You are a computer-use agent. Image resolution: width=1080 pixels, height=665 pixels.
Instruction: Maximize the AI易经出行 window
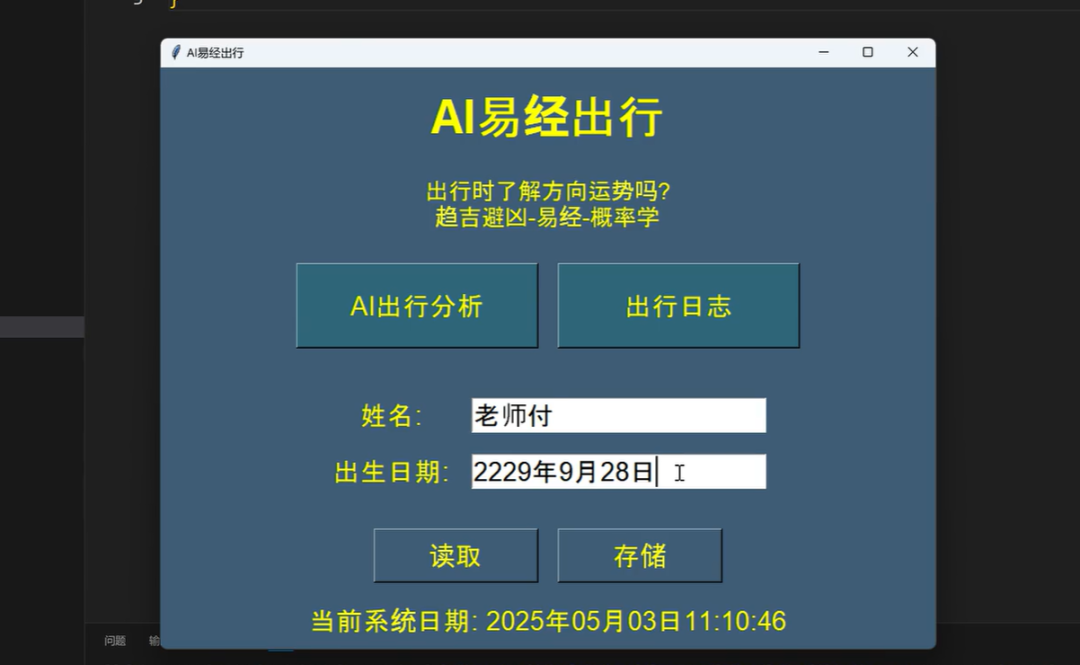(868, 52)
